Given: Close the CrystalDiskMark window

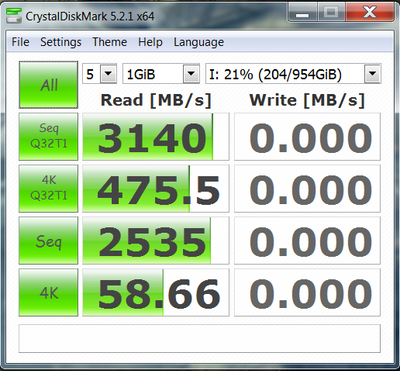Looking at the screenshot, I should pyautogui.click(x=369, y=13).
